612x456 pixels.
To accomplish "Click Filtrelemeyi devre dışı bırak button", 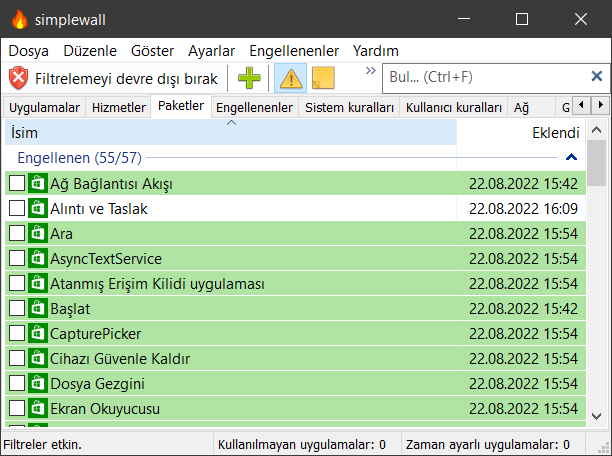I will pyautogui.click(x=125, y=77).
